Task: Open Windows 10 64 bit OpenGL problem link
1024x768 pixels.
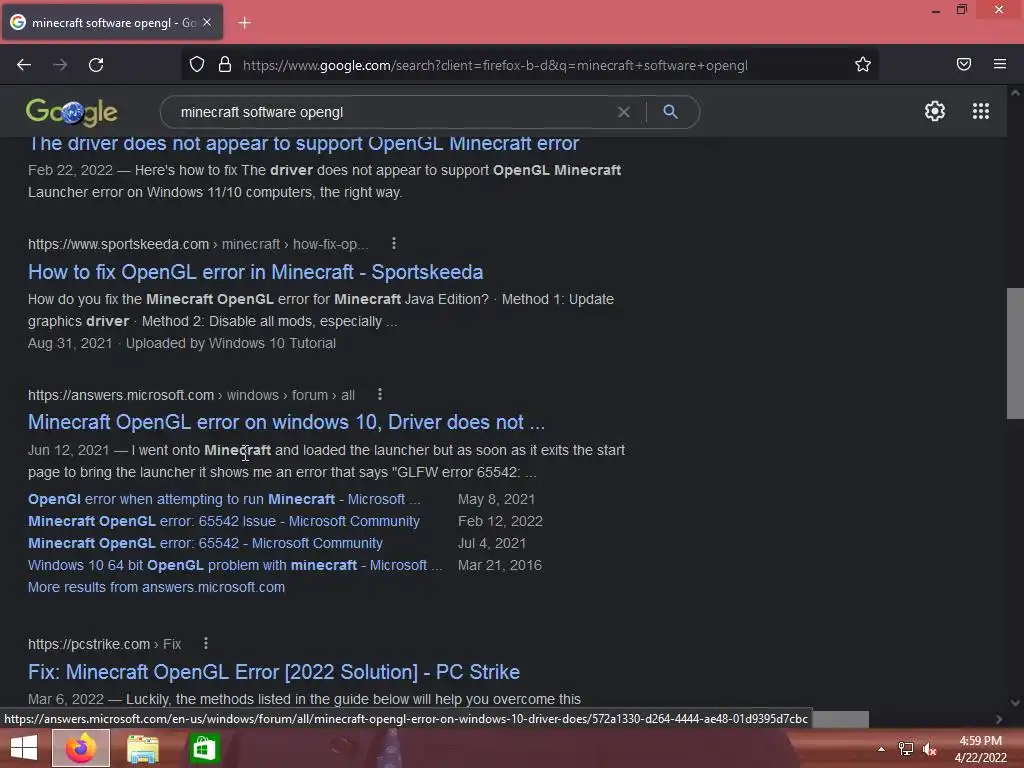Action: tap(235, 566)
